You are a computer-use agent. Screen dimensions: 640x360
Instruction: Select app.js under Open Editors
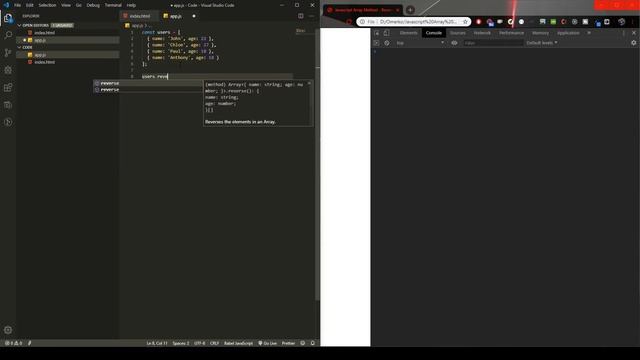67,40
